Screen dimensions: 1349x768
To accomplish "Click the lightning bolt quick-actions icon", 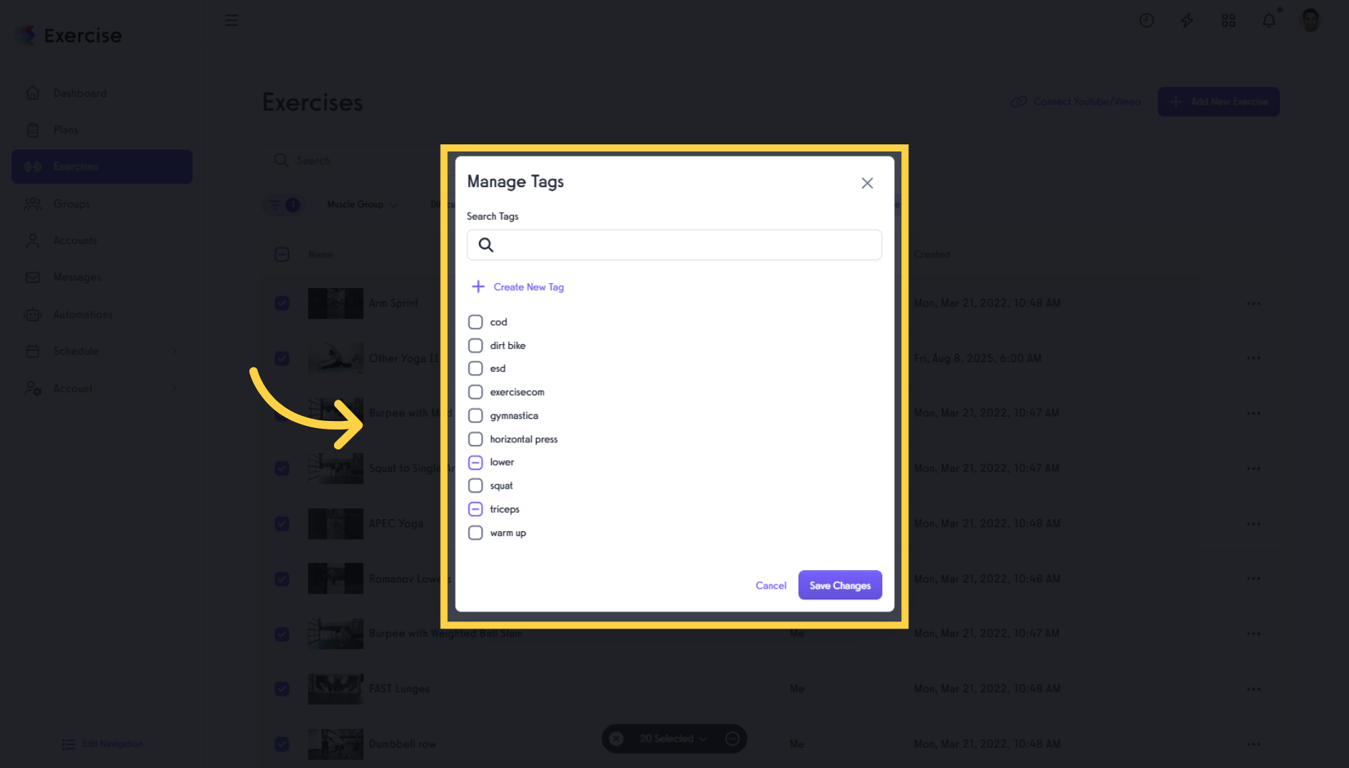I will point(1187,20).
